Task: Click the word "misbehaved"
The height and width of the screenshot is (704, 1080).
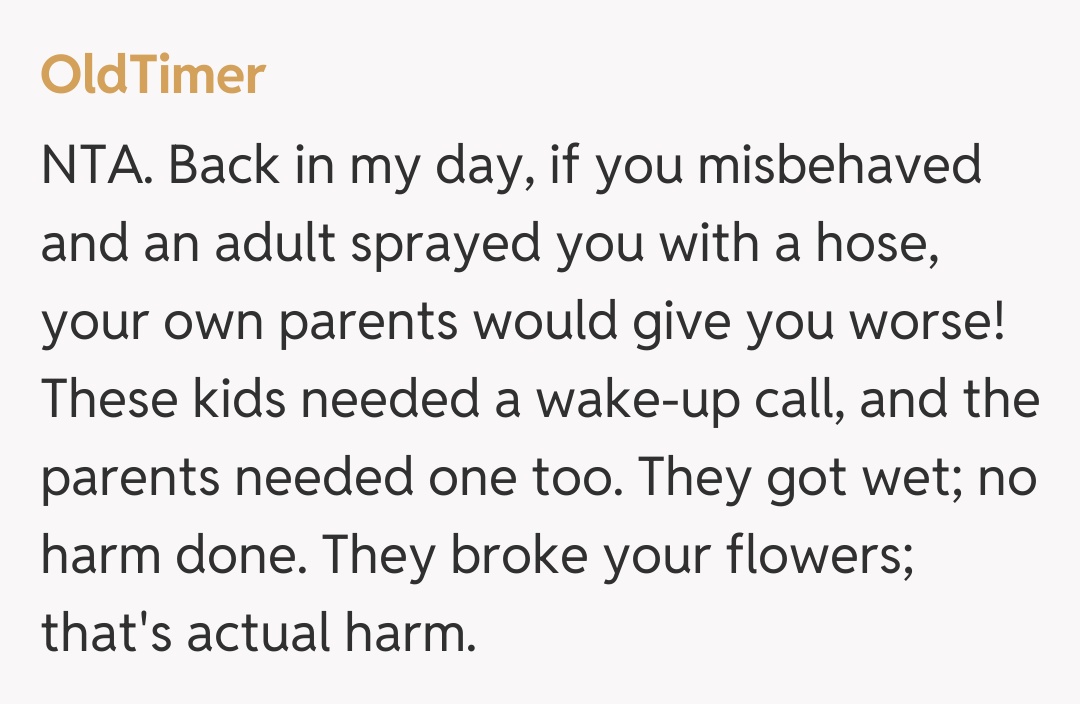Action: tap(840, 167)
